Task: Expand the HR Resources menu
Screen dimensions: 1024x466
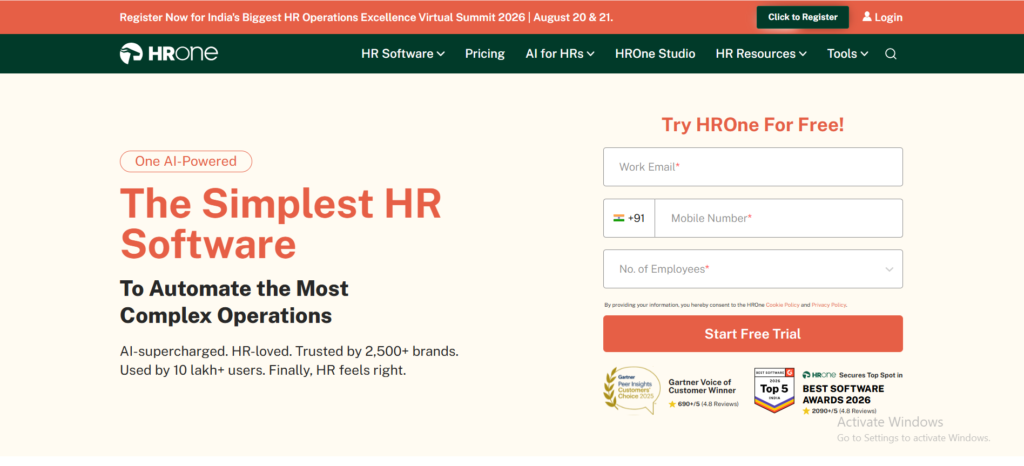Action: pos(761,54)
